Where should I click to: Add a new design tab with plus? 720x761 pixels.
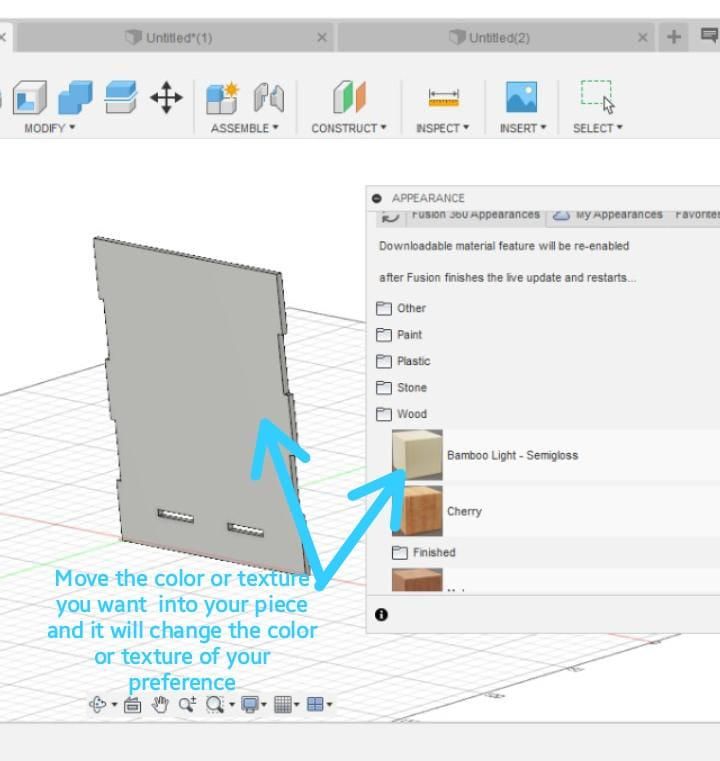[674, 37]
